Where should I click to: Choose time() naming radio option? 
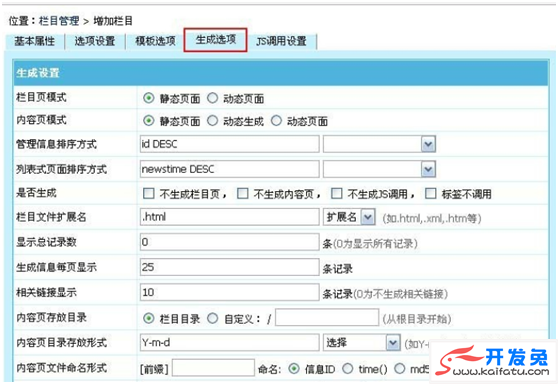(348, 369)
